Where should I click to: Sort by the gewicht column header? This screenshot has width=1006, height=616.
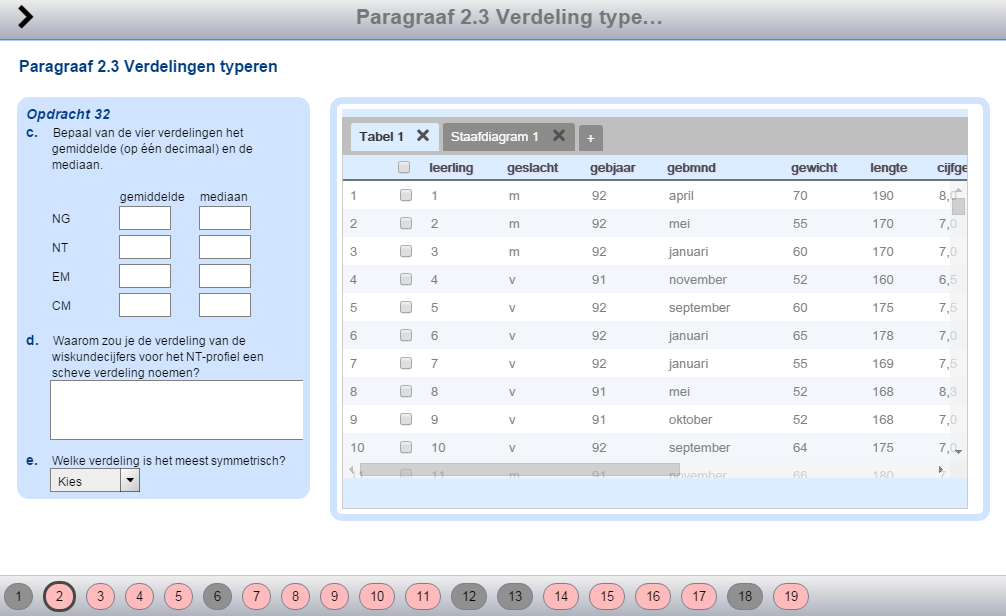click(813, 168)
